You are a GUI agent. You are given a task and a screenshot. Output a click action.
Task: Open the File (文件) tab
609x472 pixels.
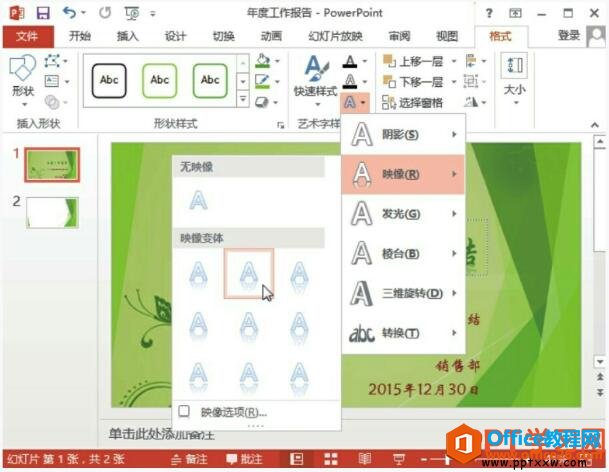[x=28, y=37]
